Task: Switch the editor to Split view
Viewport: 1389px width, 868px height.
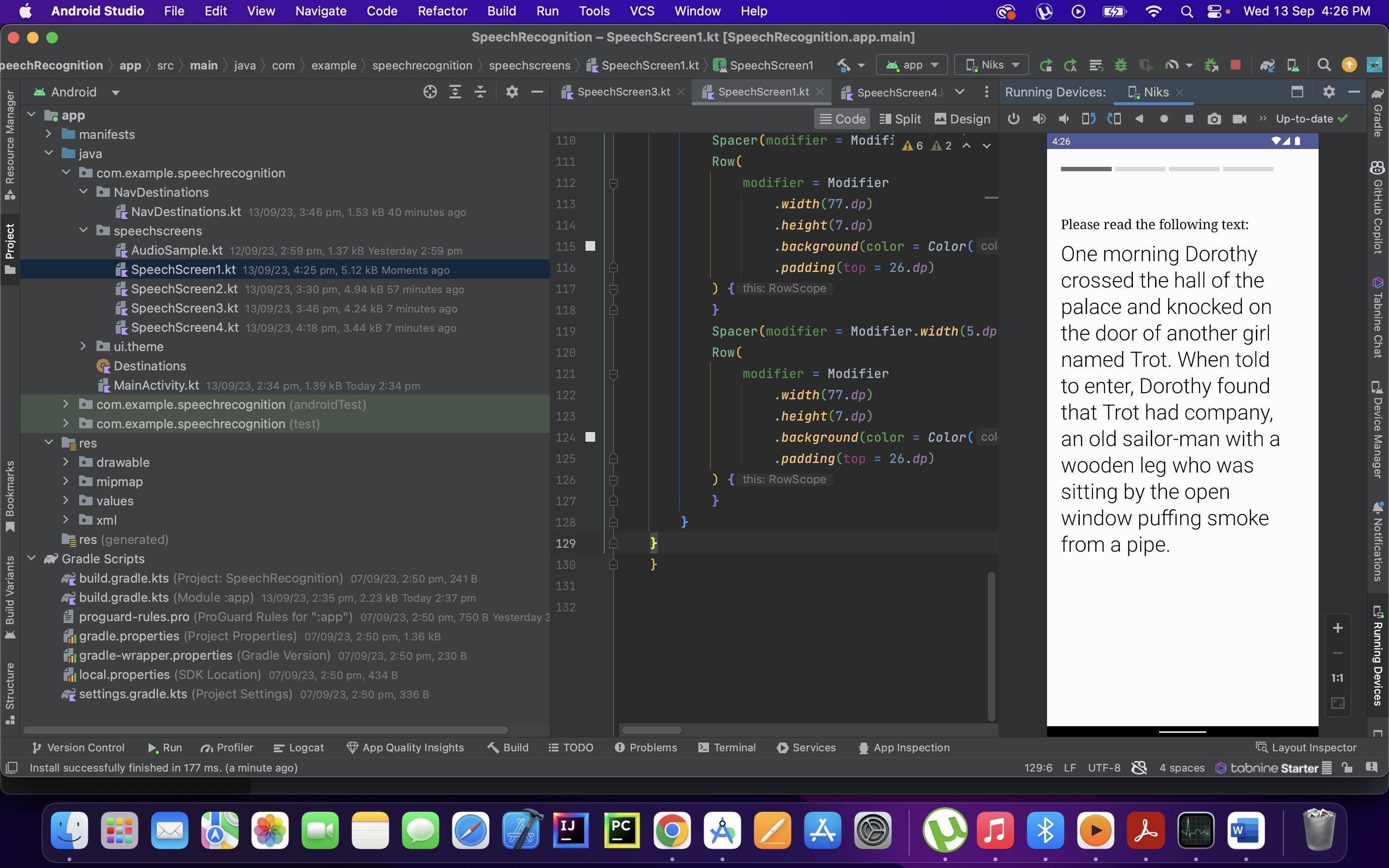Action: (x=900, y=119)
